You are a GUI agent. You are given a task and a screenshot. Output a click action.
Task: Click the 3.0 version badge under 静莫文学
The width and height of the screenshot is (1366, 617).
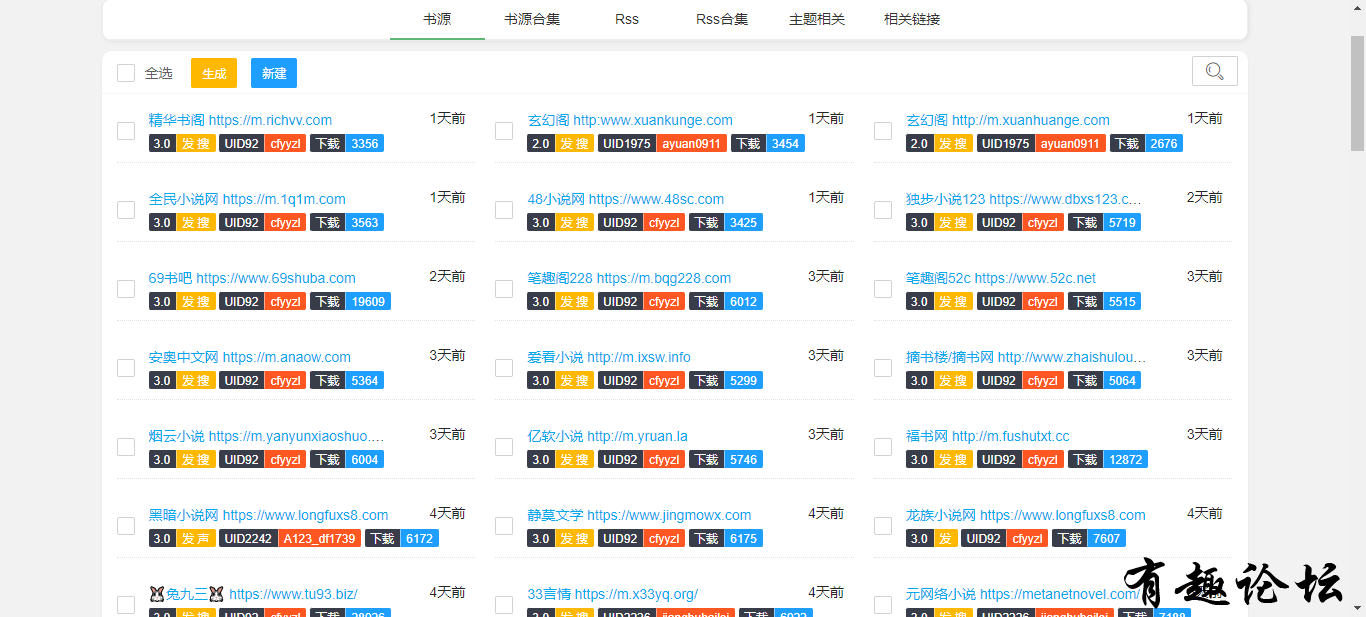tap(540, 538)
